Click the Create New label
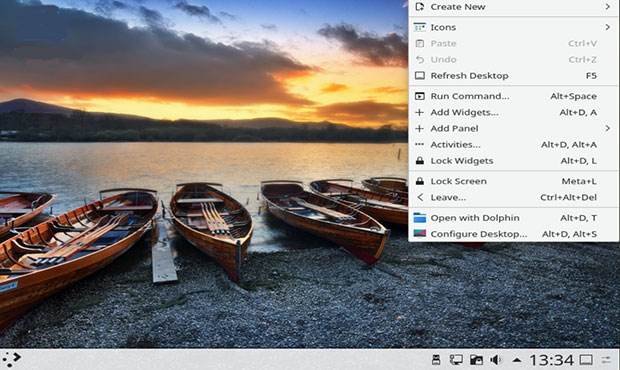 click(458, 7)
